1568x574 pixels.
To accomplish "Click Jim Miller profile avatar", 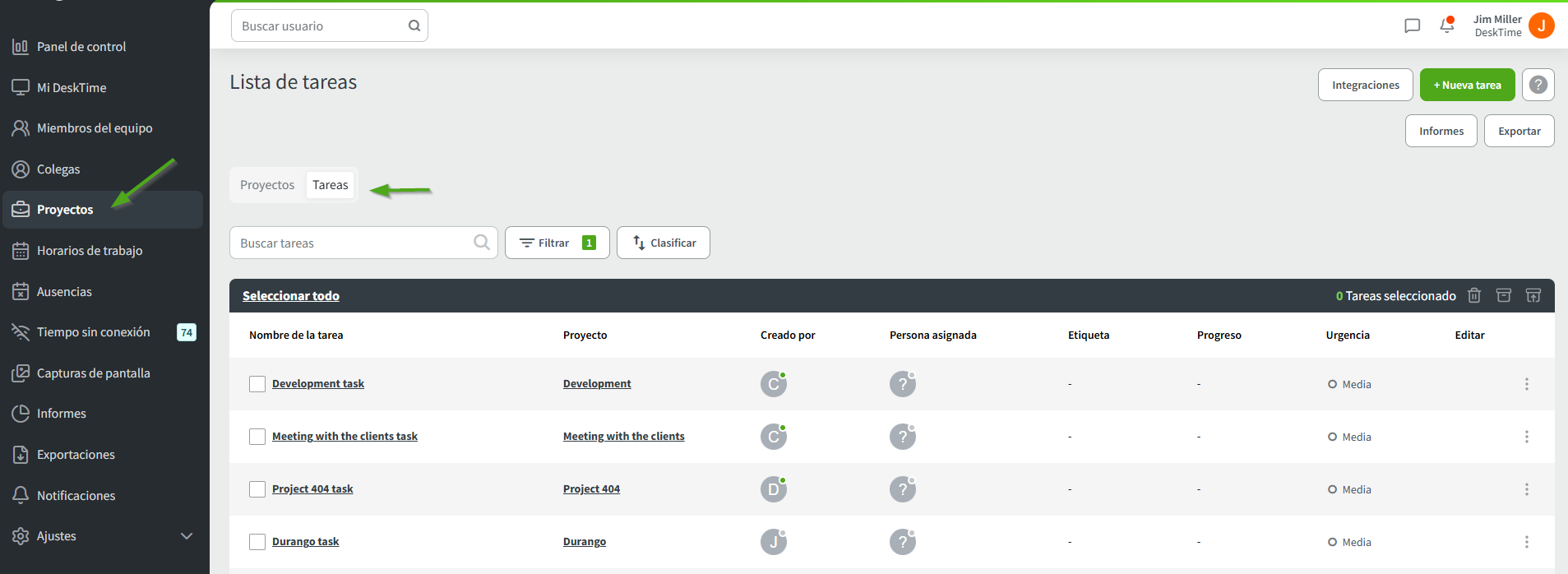I will tap(1542, 25).
